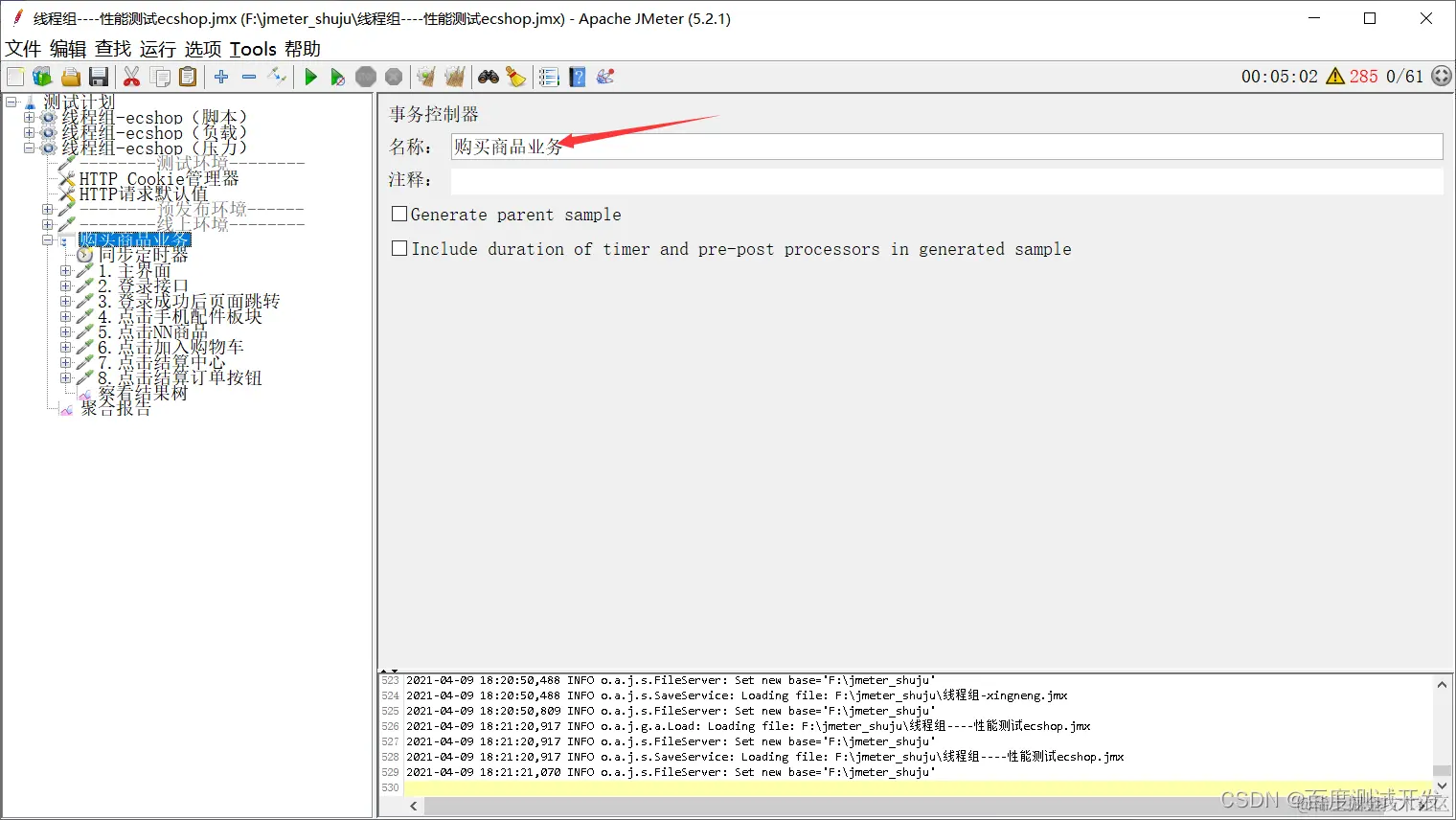Viewport: 1456px width, 820px height.
Task: Expand all nodes with plus icon
Action: [221, 77]
